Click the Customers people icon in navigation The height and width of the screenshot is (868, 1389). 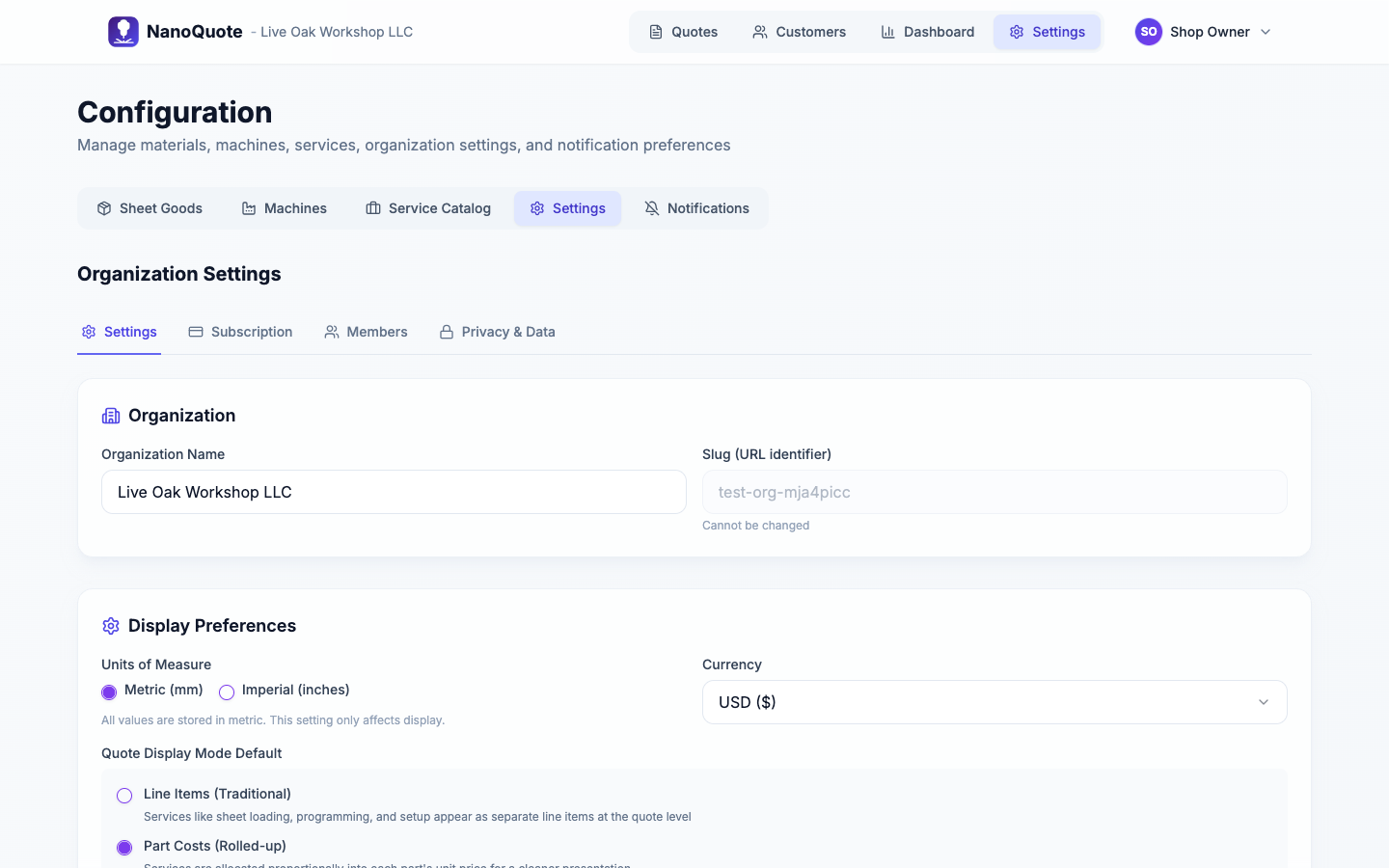pos(758,32)
